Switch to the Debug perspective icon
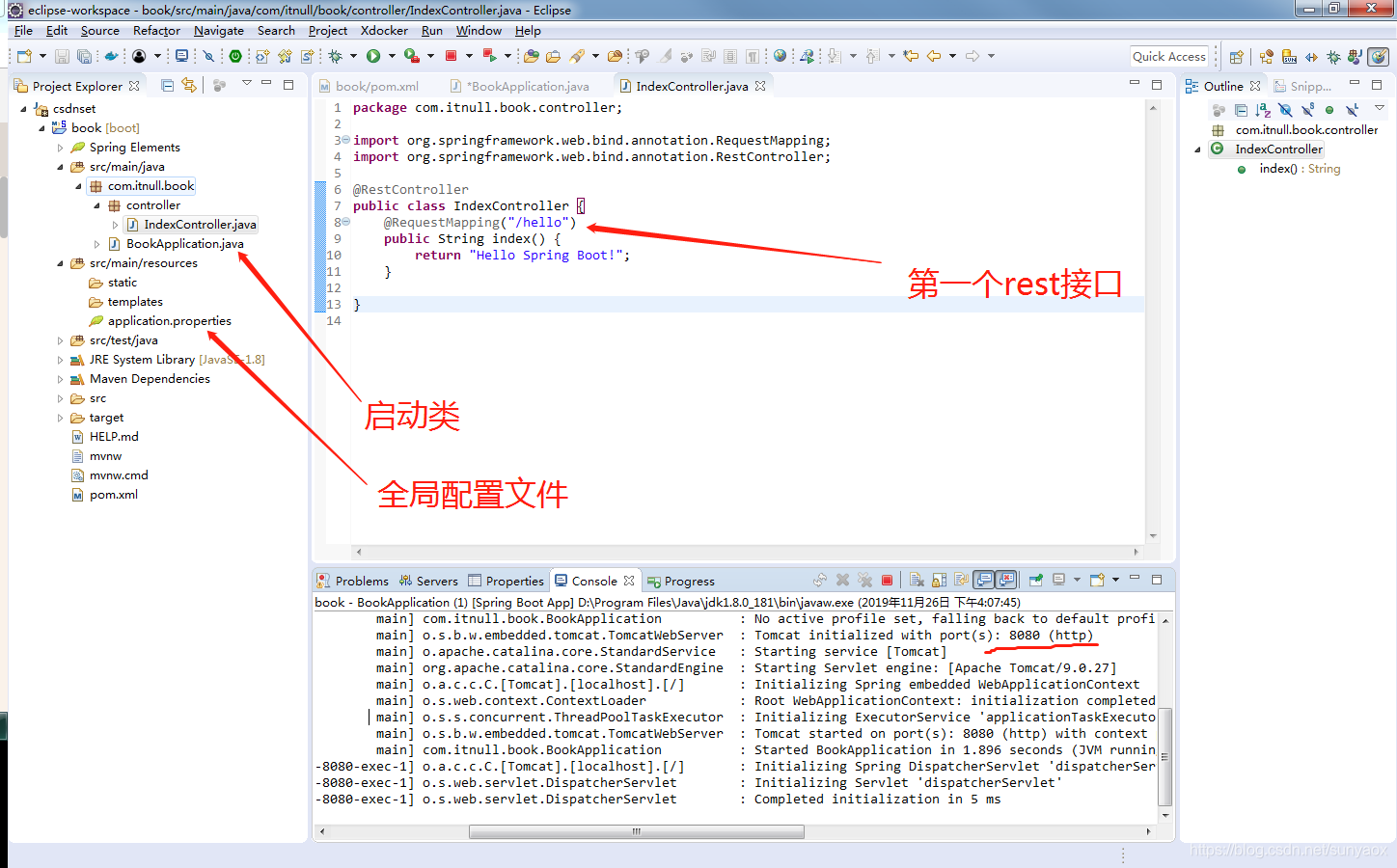1397x868 pixels. pyautogui.click(x=1333, y=57)
